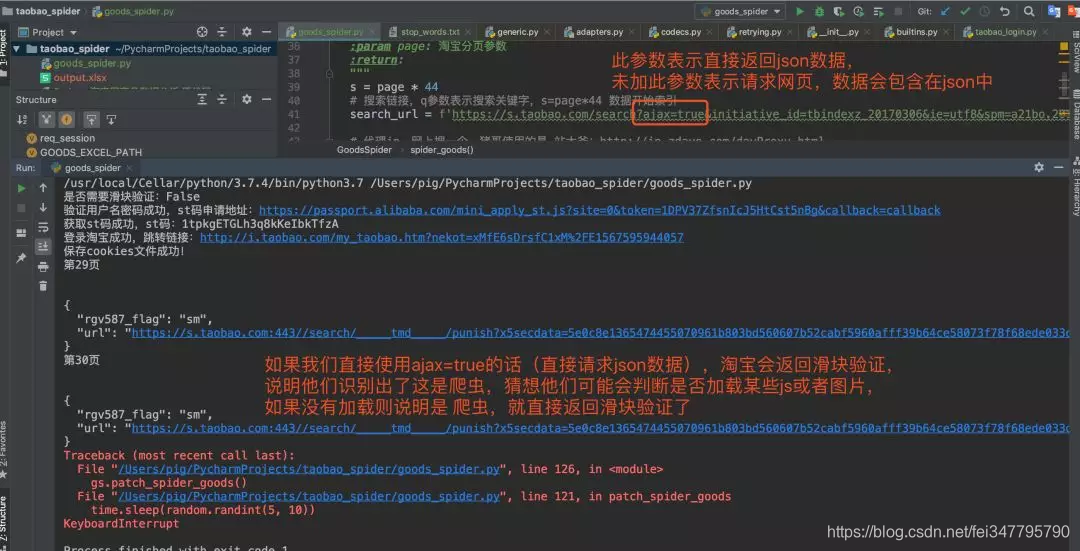Pin the Run tab
This screenshot has width=1080, height=551.
click(21, 258)
